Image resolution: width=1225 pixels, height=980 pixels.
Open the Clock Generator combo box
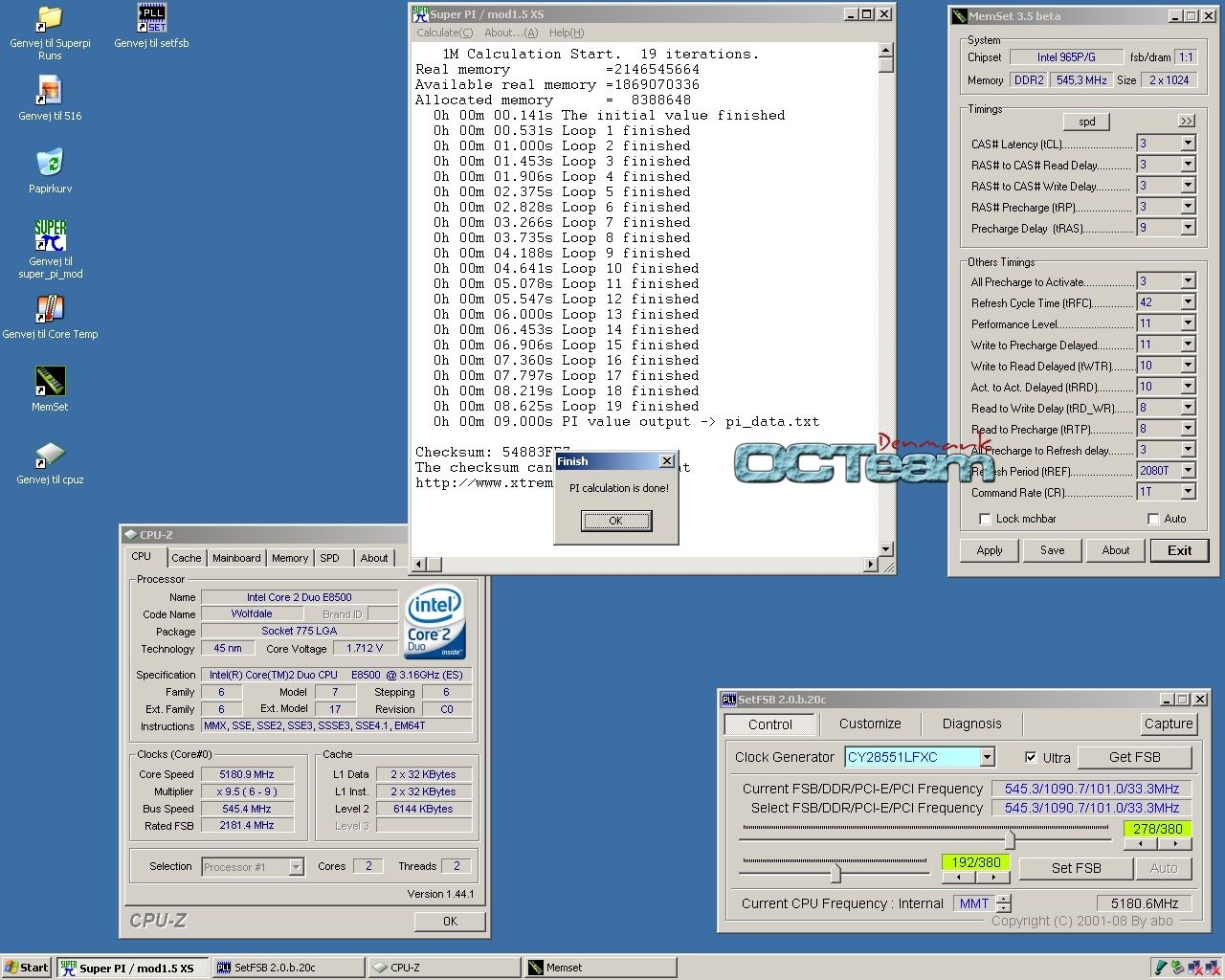tap(919, 757)
